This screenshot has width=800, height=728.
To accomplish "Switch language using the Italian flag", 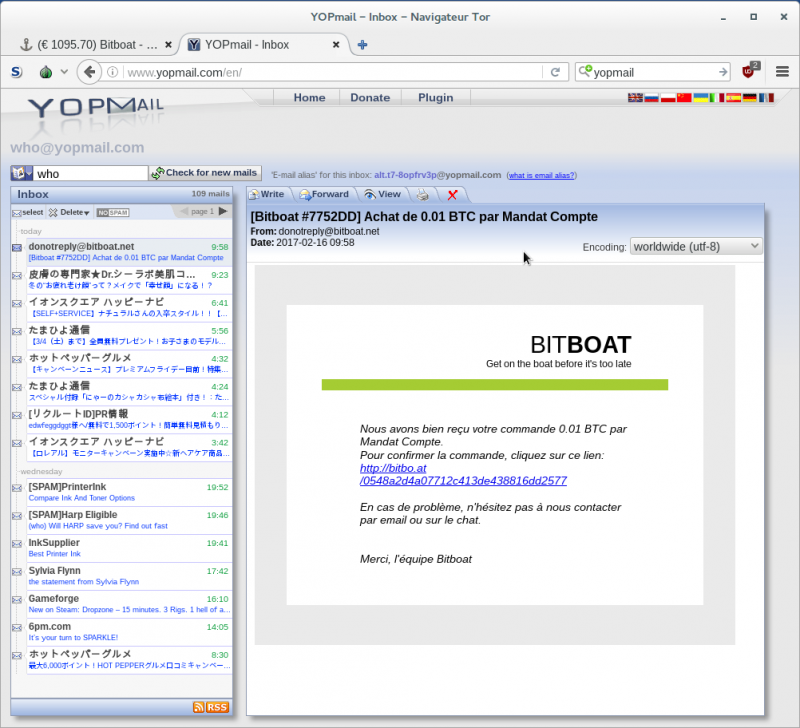I will [x=717, y=97].
